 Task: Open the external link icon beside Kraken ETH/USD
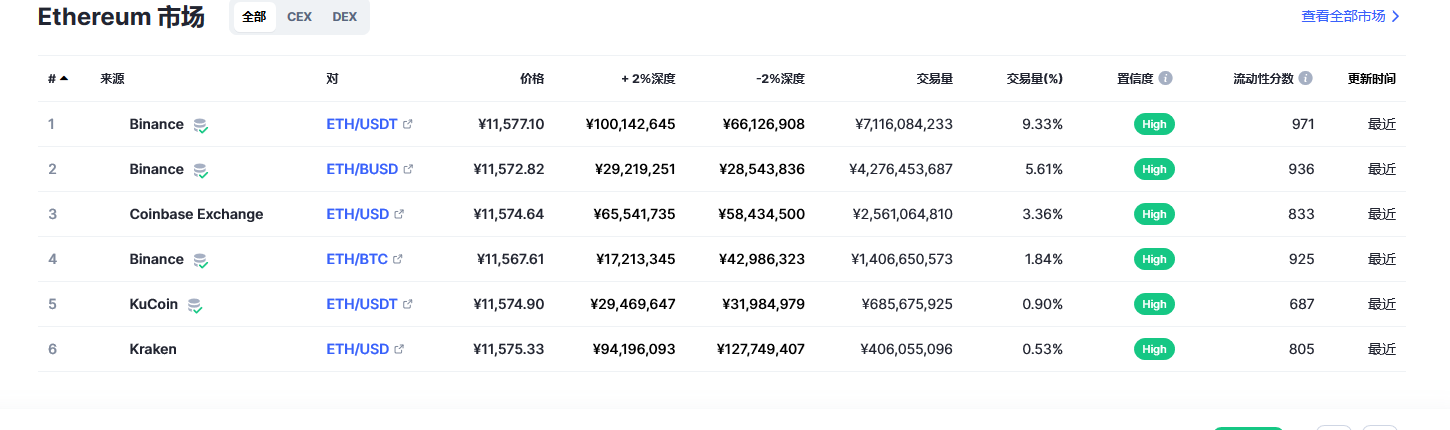coord(399,350)
